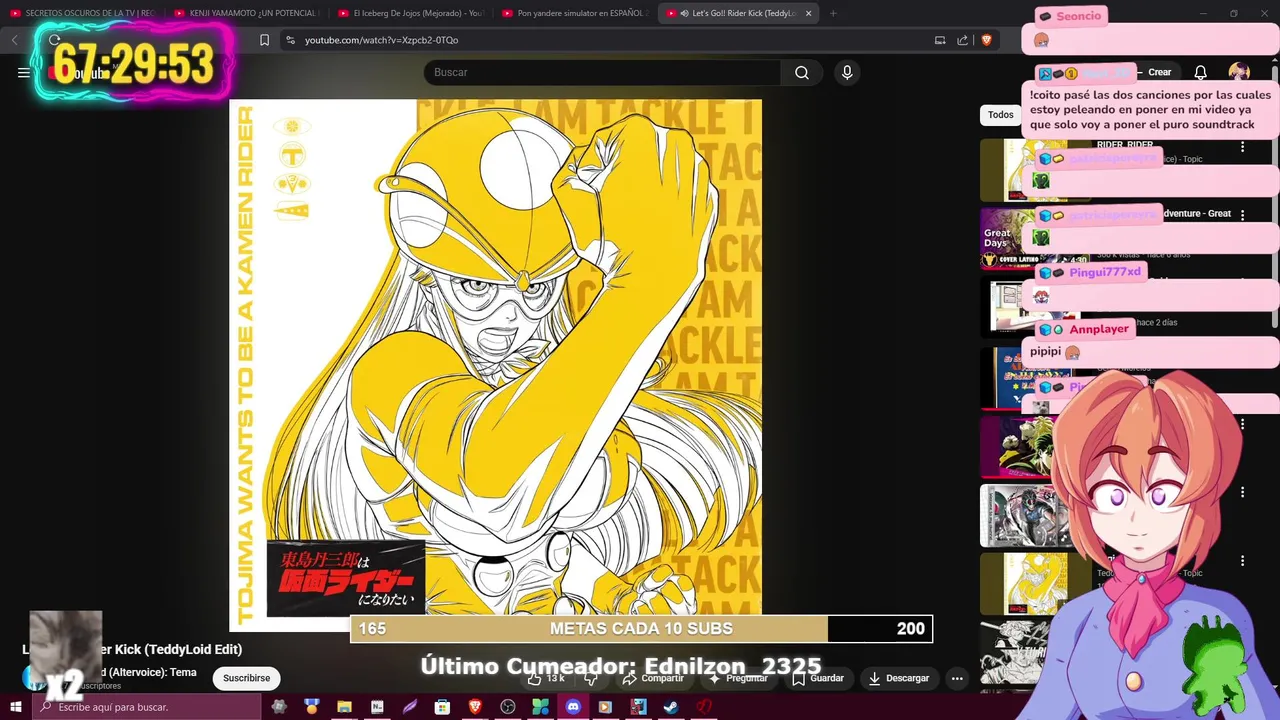Open options for the Great Days suggested video
The height and width of the screenshot is (720, 1280).
[1242, 214]
